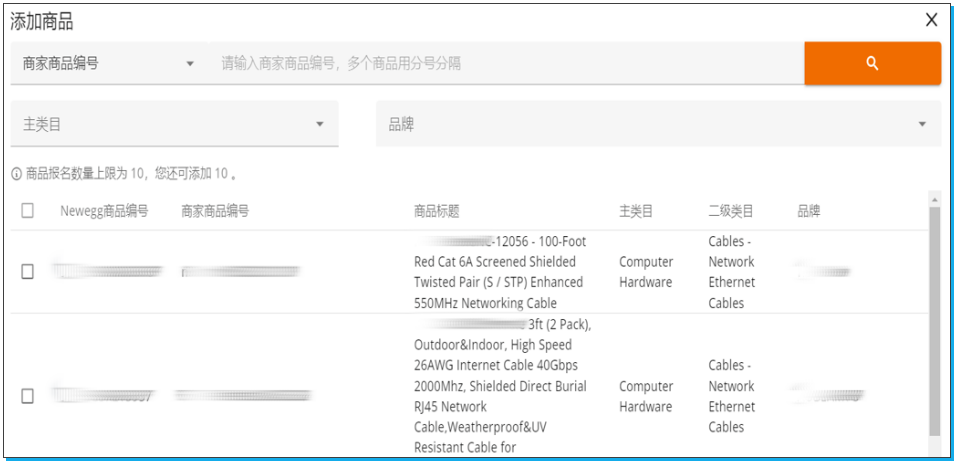Click the info icon beside 商品报名数量上限

17,174
